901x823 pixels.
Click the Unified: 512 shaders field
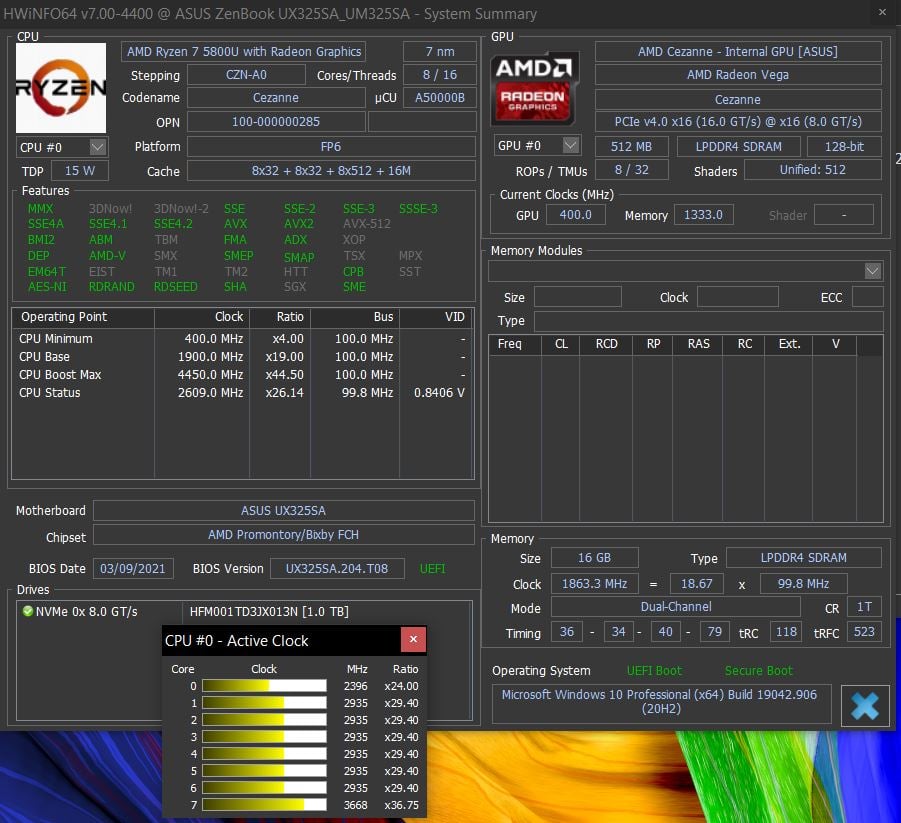(x=813, y=170)
